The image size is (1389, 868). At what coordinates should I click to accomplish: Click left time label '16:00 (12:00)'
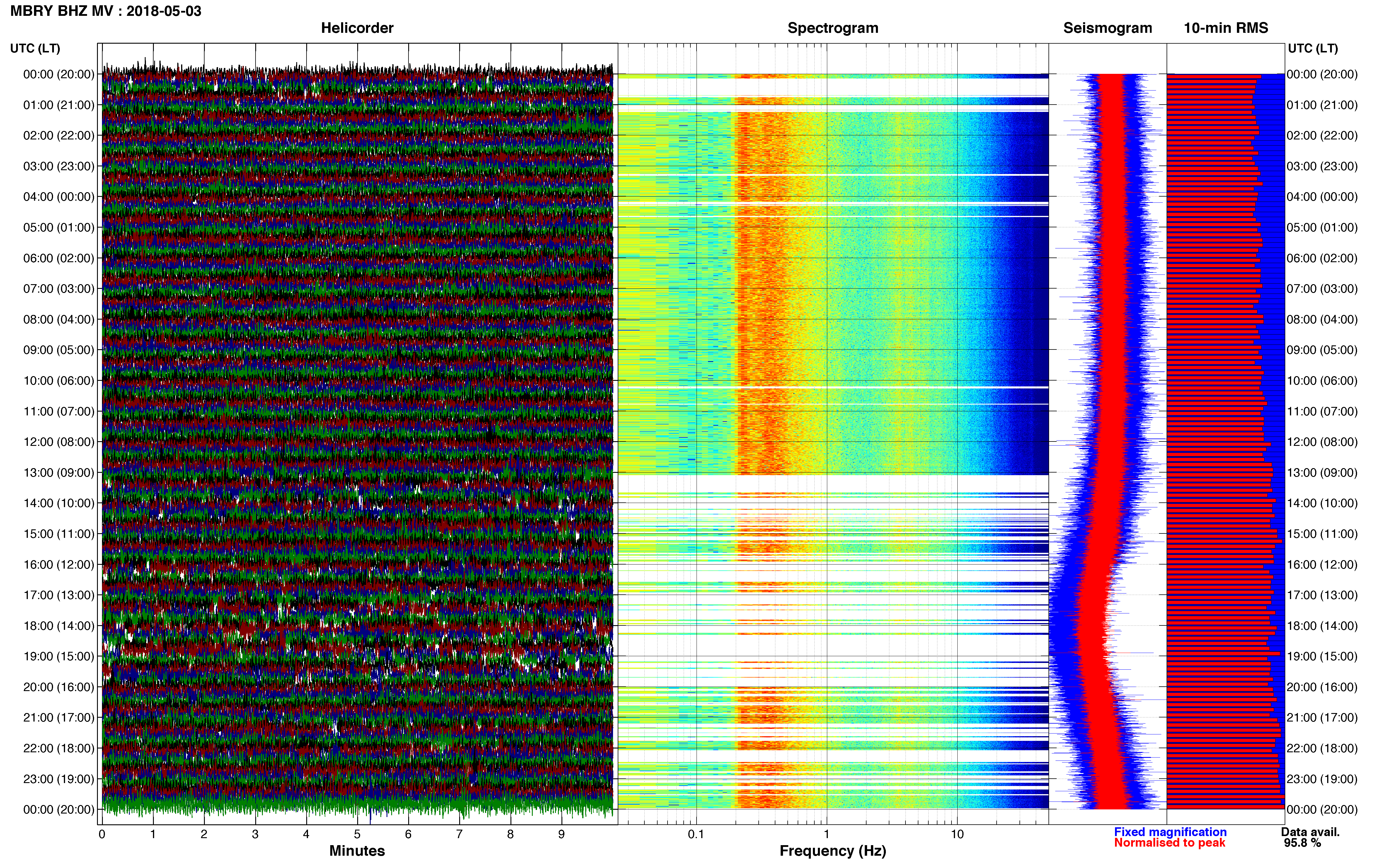click(59, 564)
